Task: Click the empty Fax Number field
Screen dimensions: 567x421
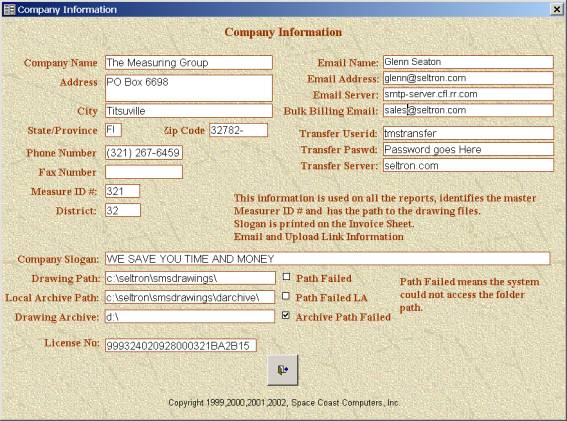Action: point(144,172)
